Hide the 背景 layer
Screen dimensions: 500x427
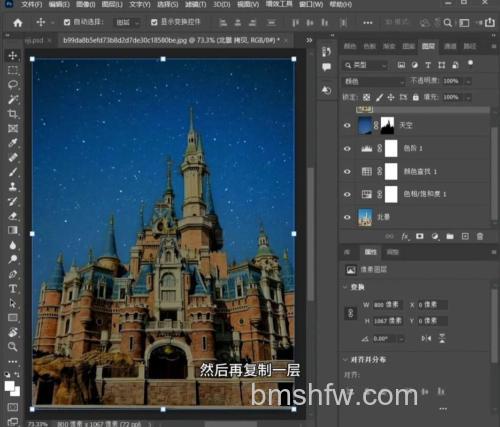point(347,217)
